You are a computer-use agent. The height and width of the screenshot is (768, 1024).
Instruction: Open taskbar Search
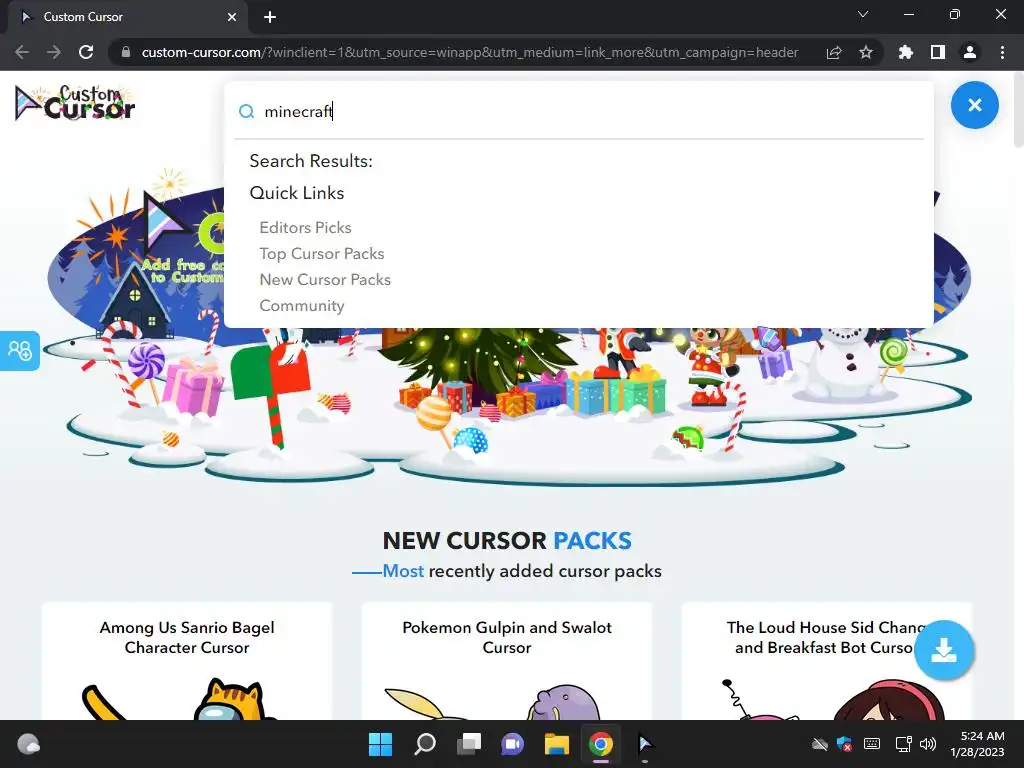click(424, 744)
